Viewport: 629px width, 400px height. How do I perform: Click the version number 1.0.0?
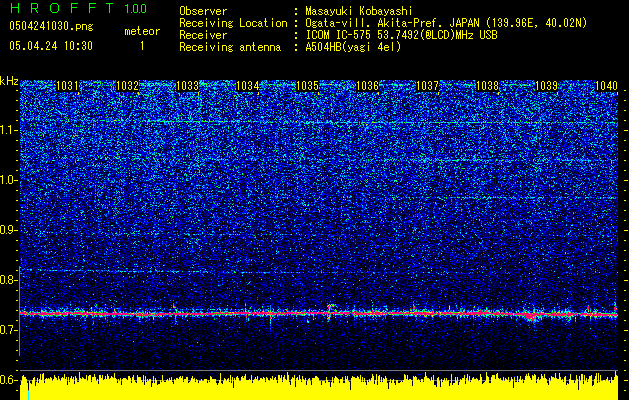[x=136, y=9]
